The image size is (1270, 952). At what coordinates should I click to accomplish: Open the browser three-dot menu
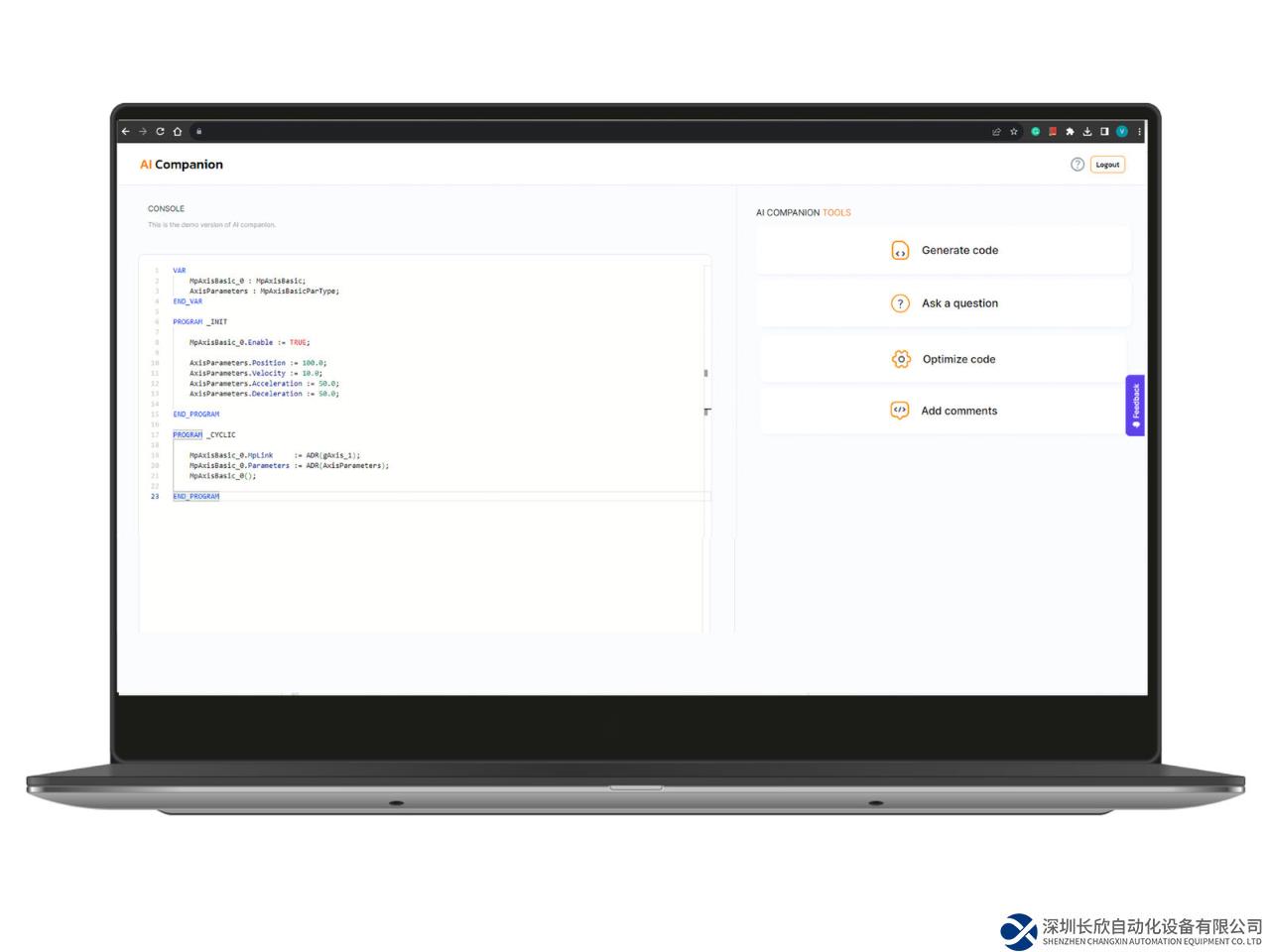coord(1139,131)
